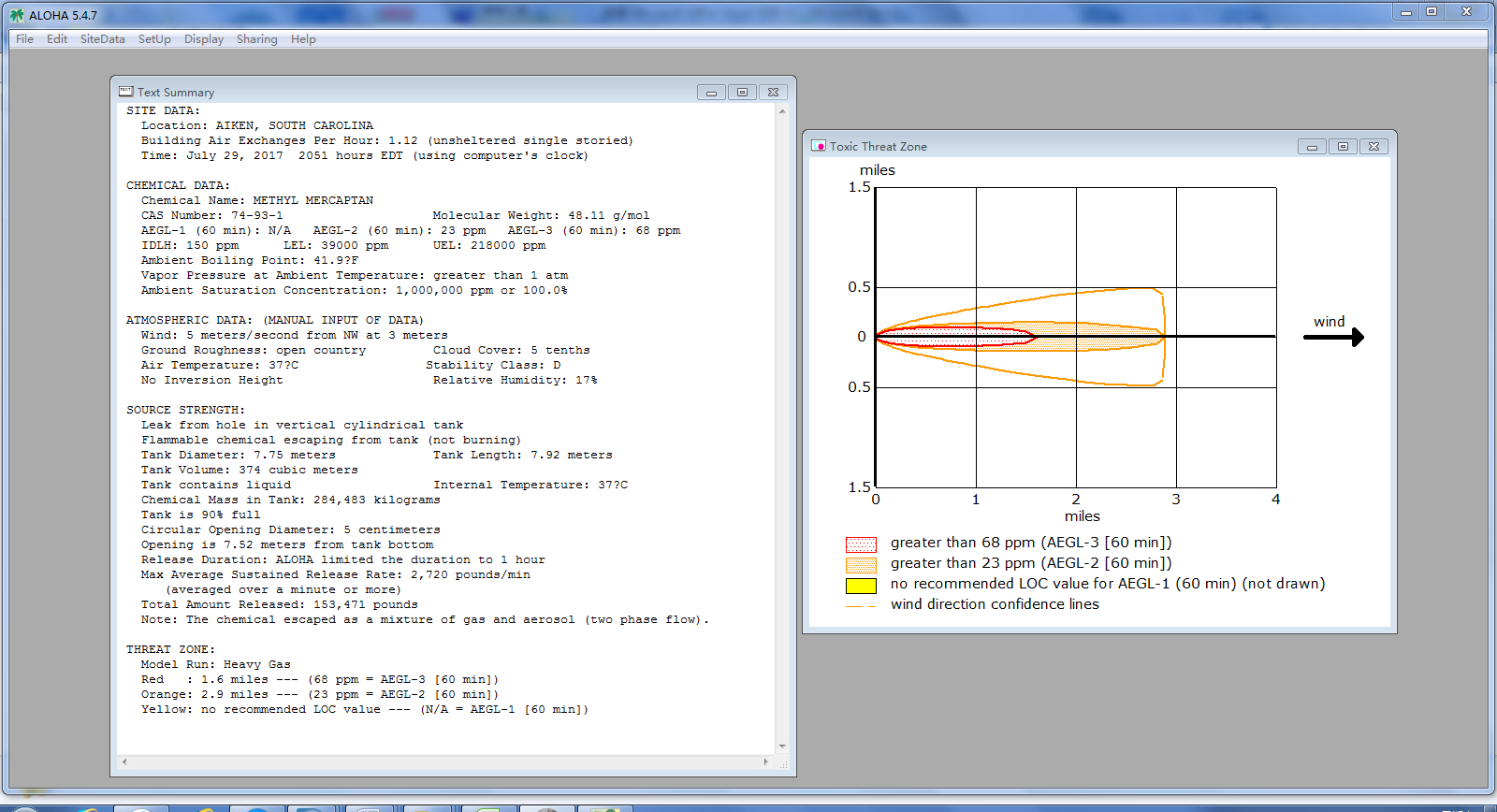
Task: Click 'wind direction confidence lines' legend text
Action: pos(995,604)
